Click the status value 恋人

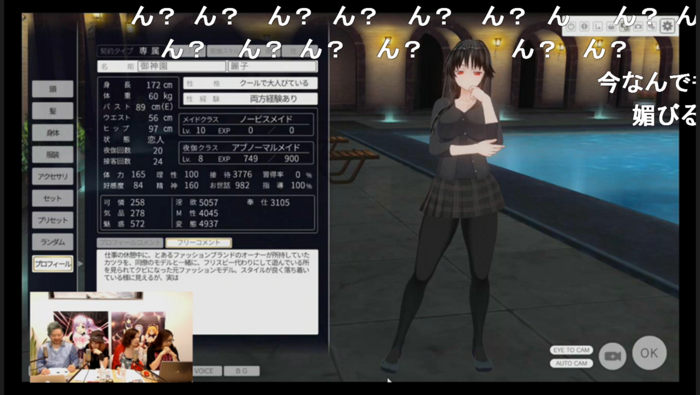(156, 140)
